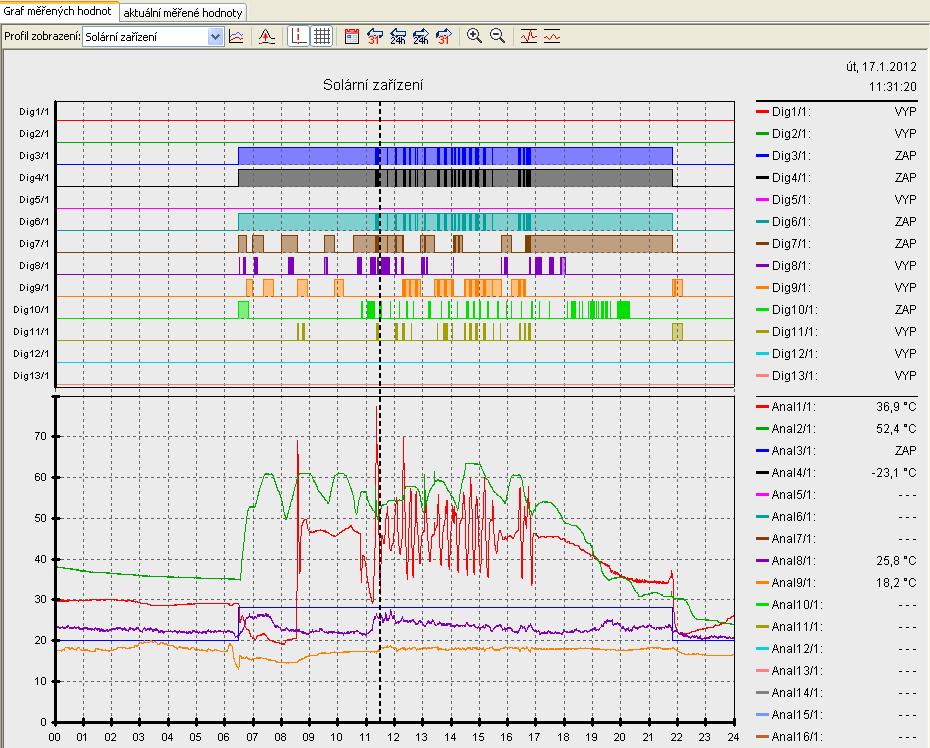Select the Anal2/1 legend entry

836,428
